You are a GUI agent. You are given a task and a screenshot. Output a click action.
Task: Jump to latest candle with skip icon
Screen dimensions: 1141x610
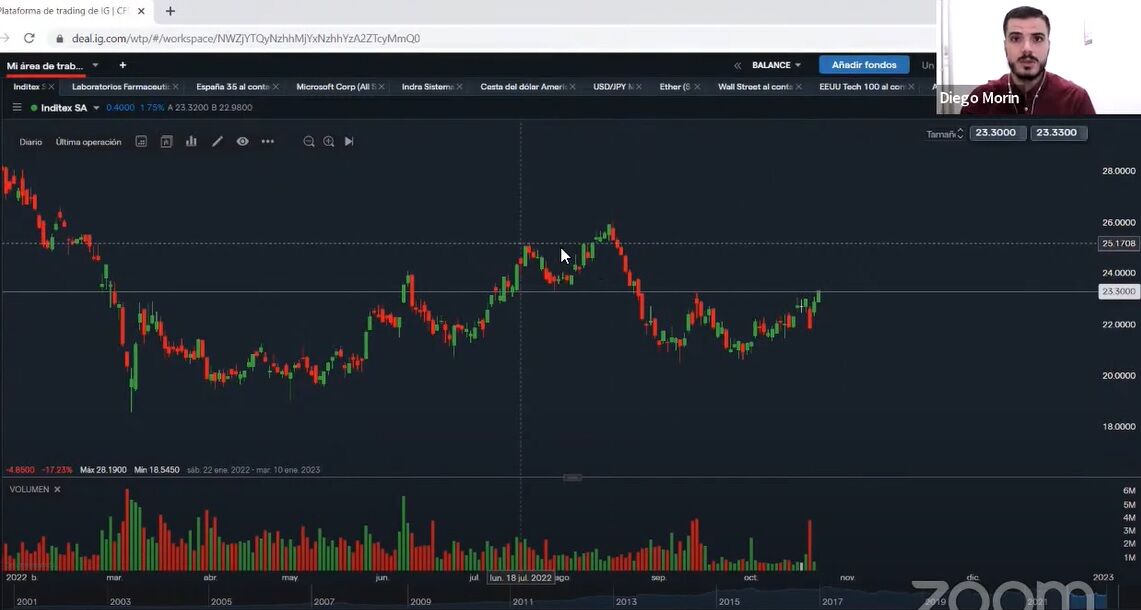[349, 141]
